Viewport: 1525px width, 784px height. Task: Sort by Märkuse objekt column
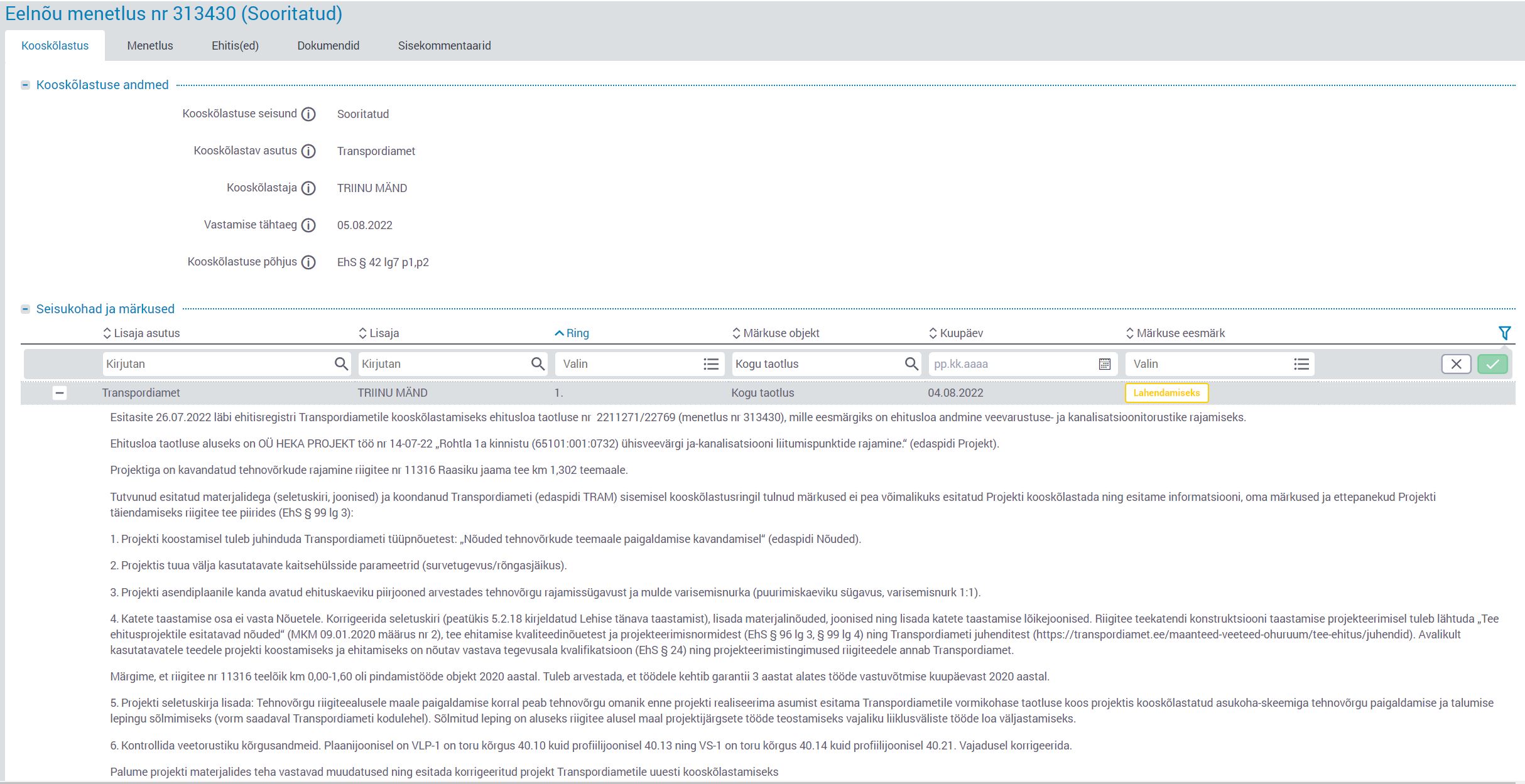[x=776, y=333]
